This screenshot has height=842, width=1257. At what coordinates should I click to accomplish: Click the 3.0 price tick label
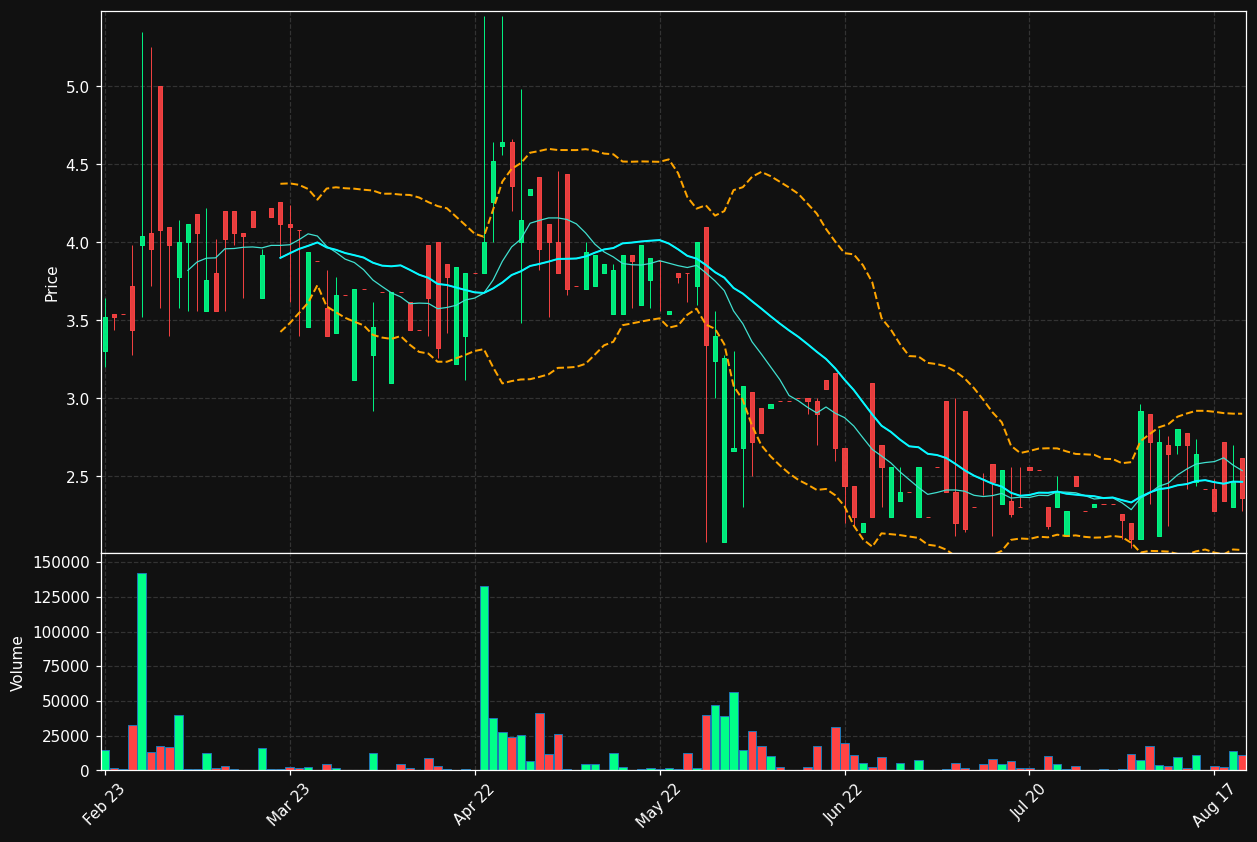[79, 399]
